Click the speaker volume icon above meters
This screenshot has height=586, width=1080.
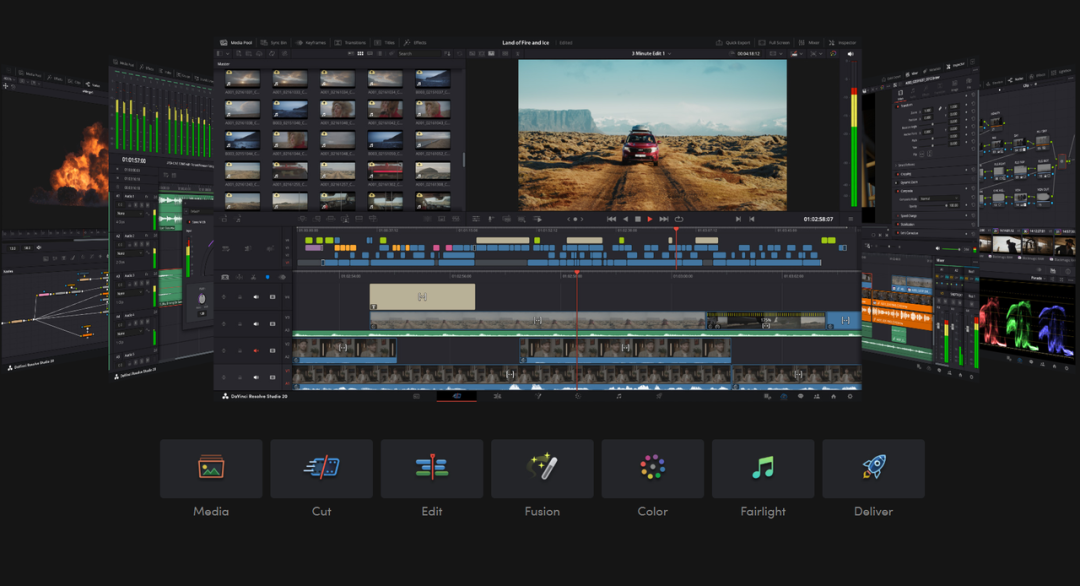[851, 54]
